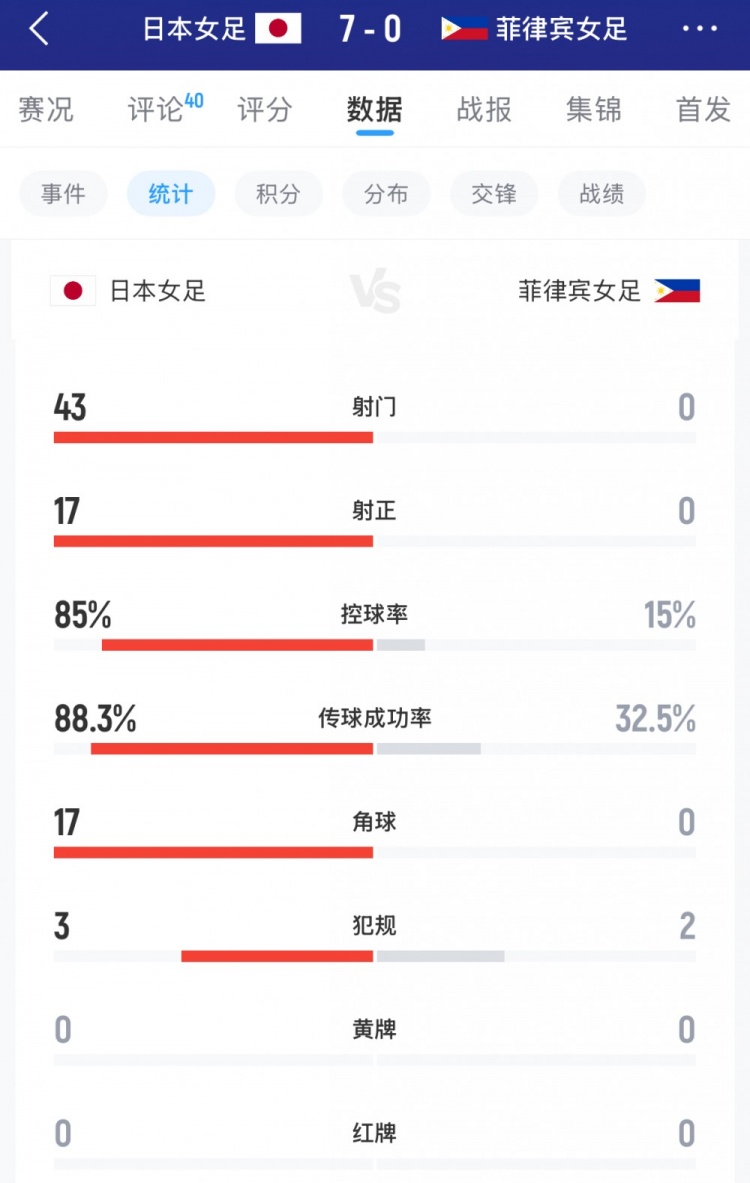Enable the 统计 filter option
The image size is (750, 1183).
pyautogui.click(x=170, y=194)
